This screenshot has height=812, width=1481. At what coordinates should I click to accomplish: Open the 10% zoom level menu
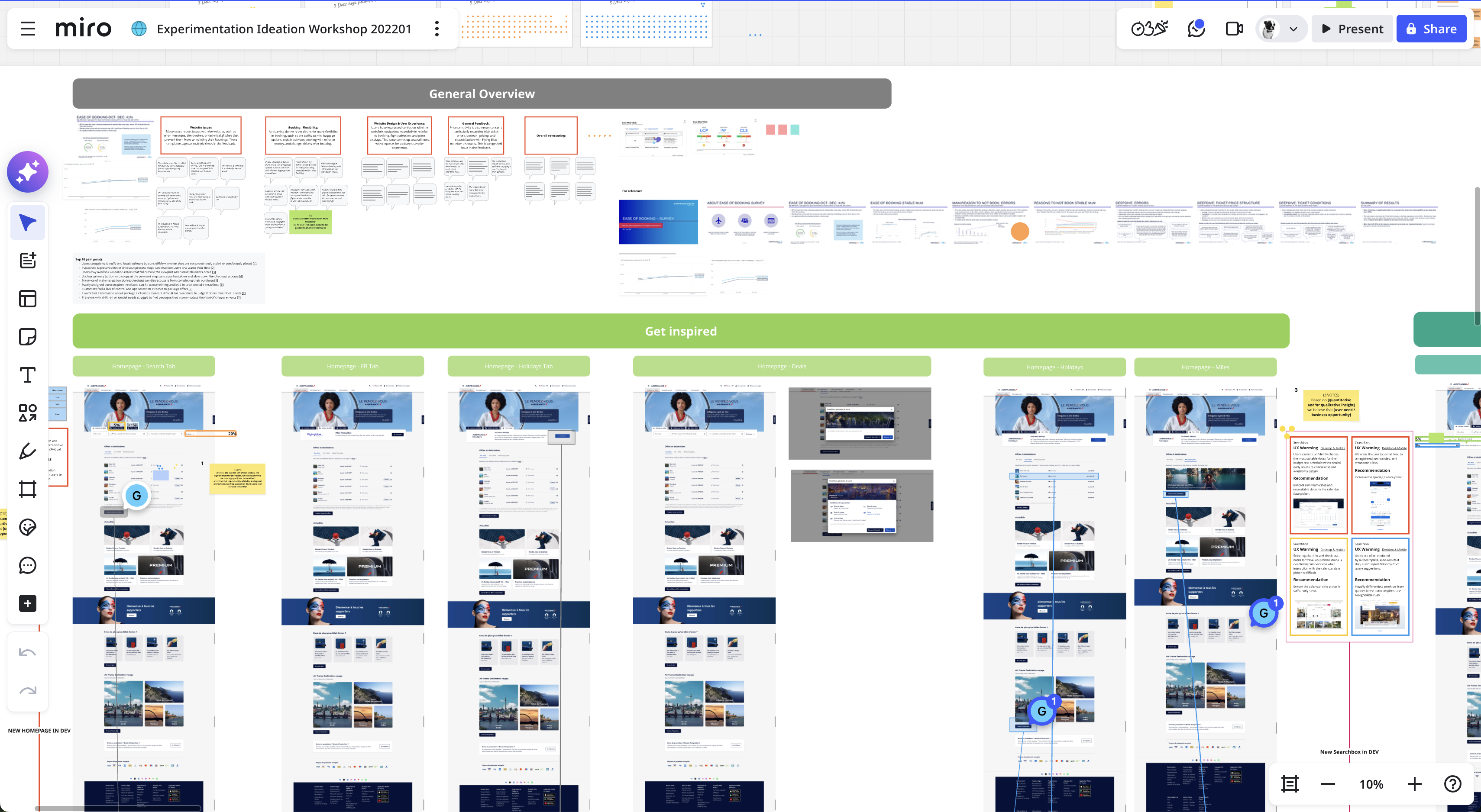point(1371,784)
